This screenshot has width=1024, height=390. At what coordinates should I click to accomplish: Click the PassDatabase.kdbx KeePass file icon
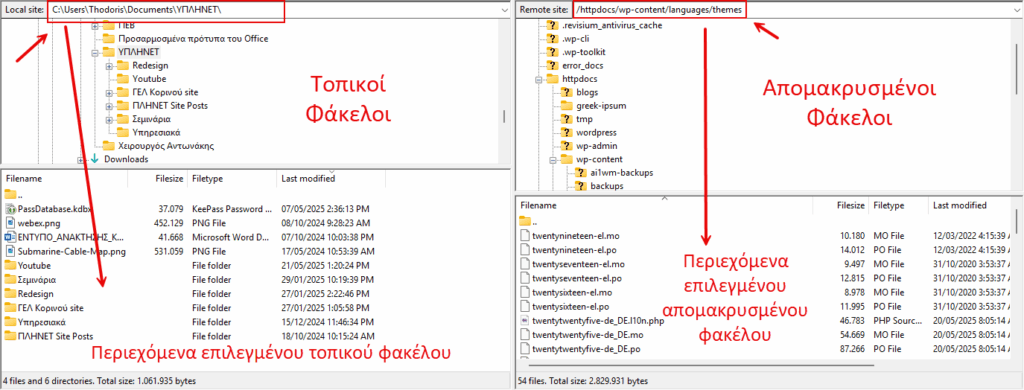pos(10,209)
